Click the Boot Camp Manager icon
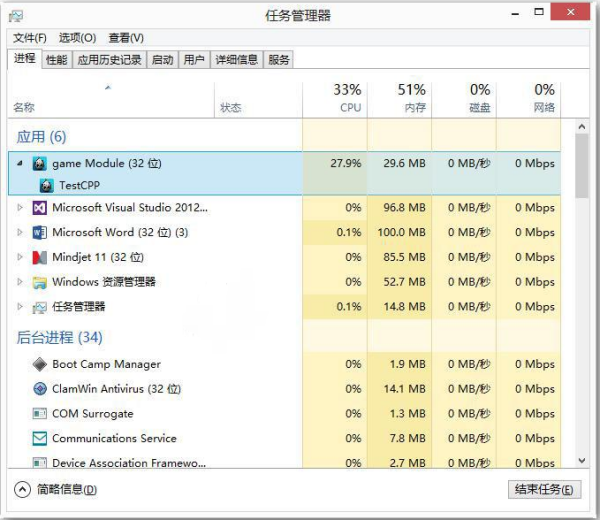This screenshot has width=600, height=520. 40,365
